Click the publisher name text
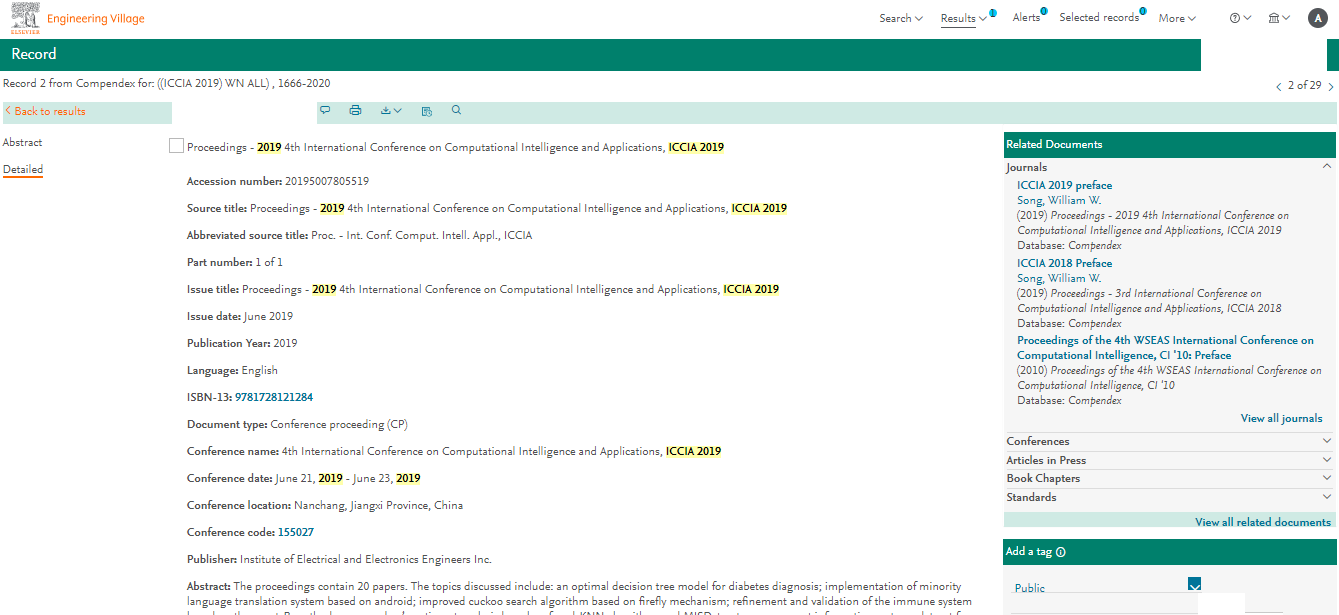1339x615 pixels. tap(366, 560)
